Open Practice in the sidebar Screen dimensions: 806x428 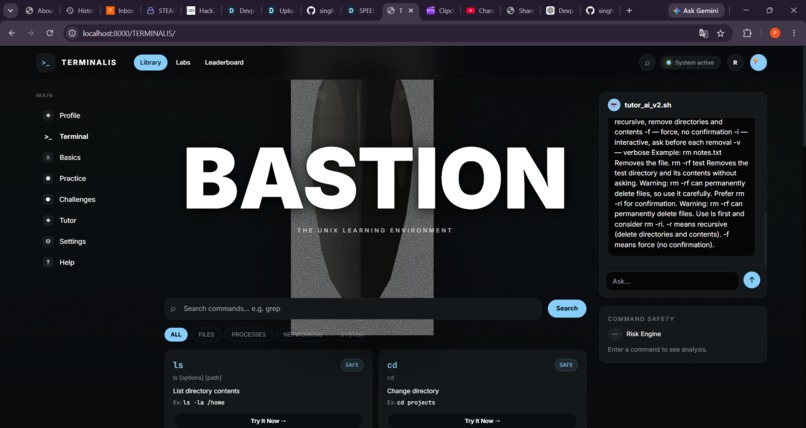[x=65, y=178]
